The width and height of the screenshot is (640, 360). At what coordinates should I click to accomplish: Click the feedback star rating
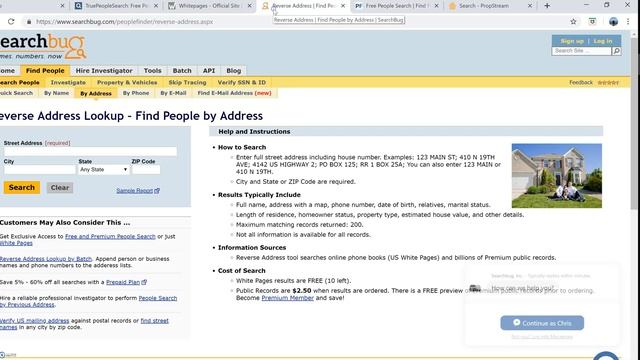[608, 82]
